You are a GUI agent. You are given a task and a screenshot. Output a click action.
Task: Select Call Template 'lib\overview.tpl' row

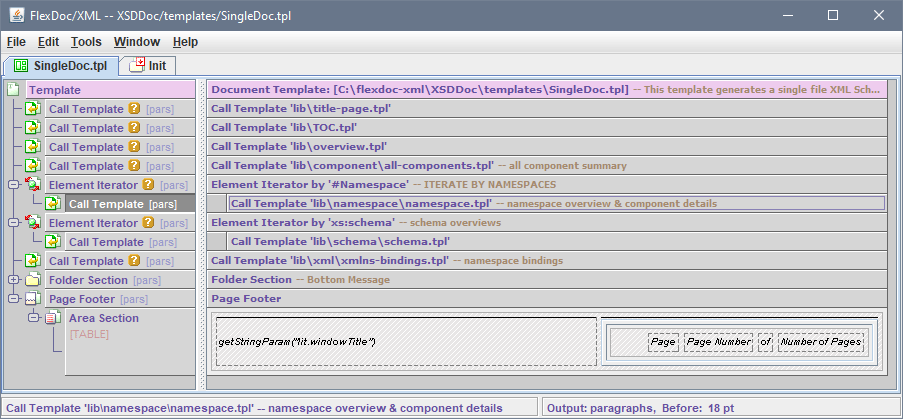(x=547, y=147)
